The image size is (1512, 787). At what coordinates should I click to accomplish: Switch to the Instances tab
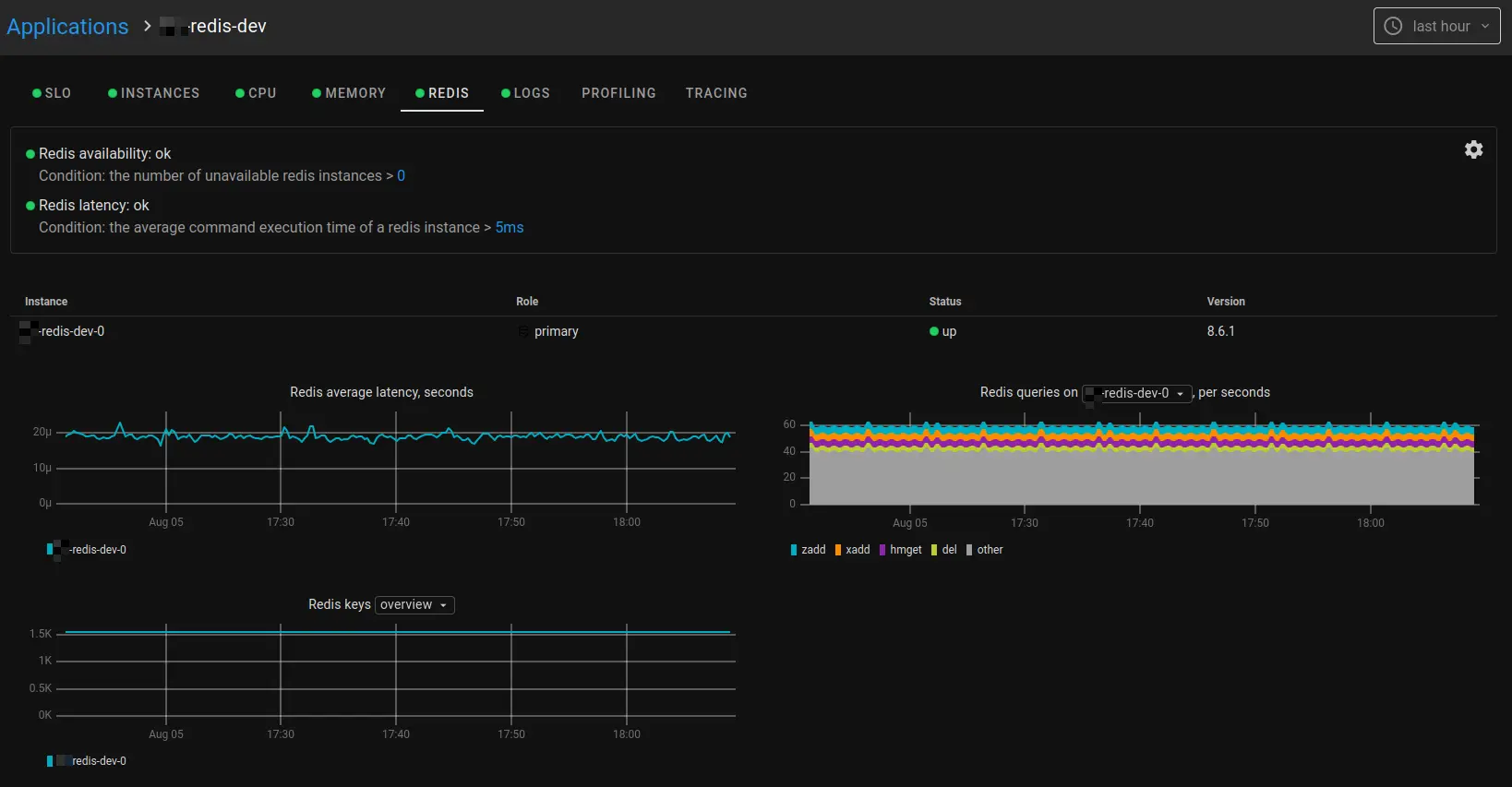pos(153,93)
